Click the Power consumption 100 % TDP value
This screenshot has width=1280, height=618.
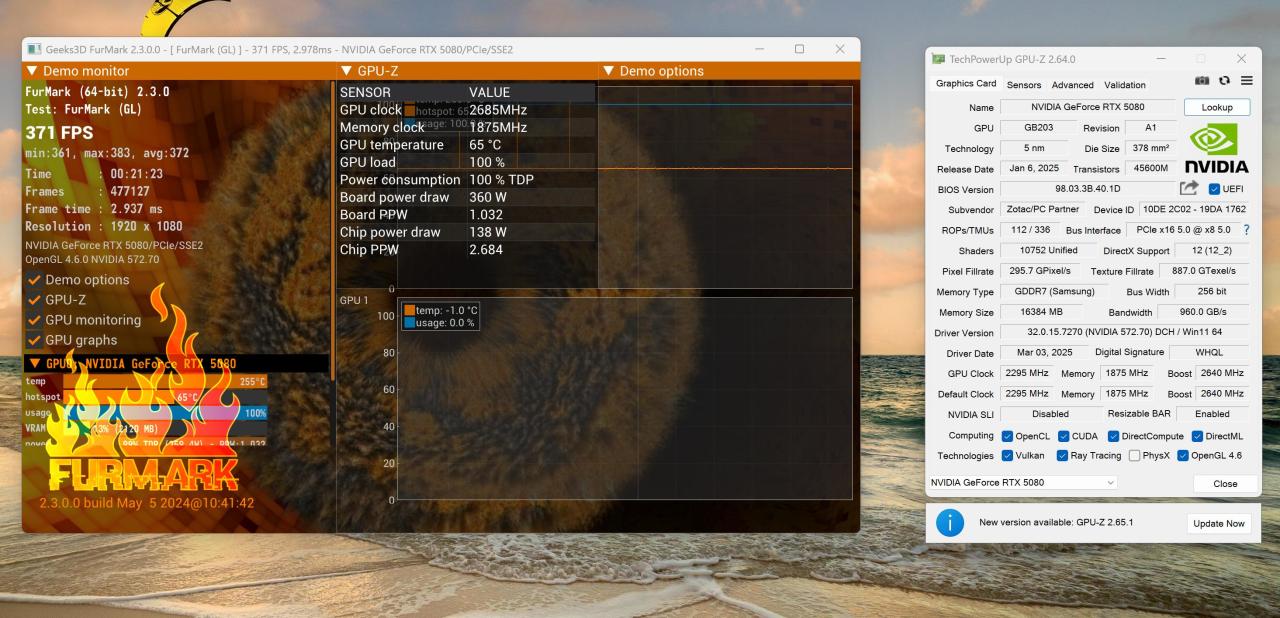501,180
